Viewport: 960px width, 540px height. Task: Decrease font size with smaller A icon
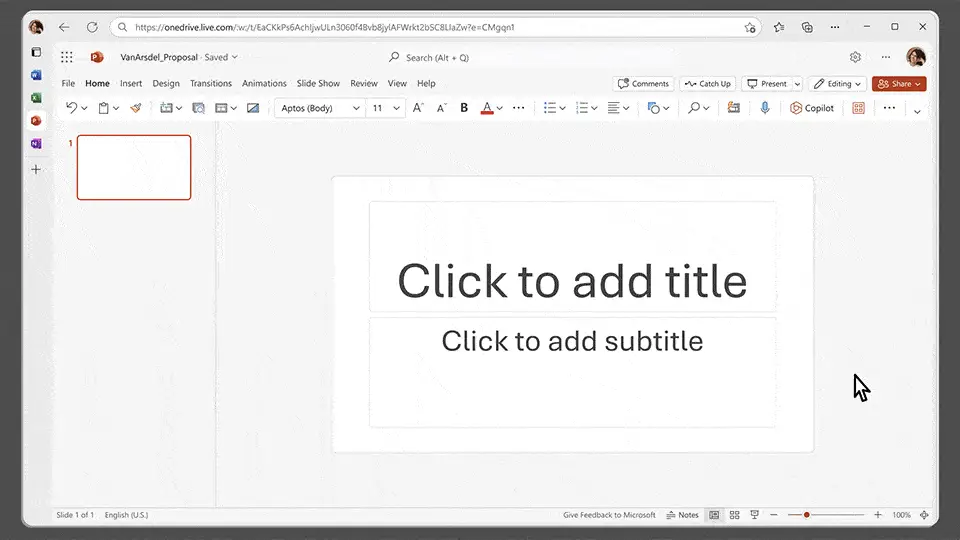(x=441, y=108)
